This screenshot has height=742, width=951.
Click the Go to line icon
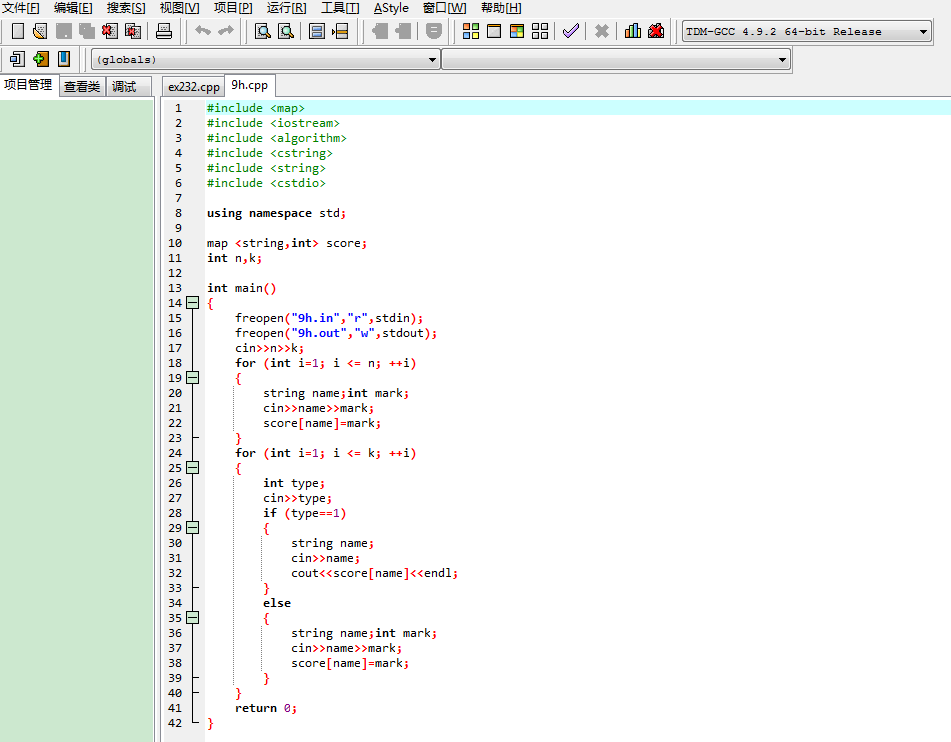(x=340, y=31)
